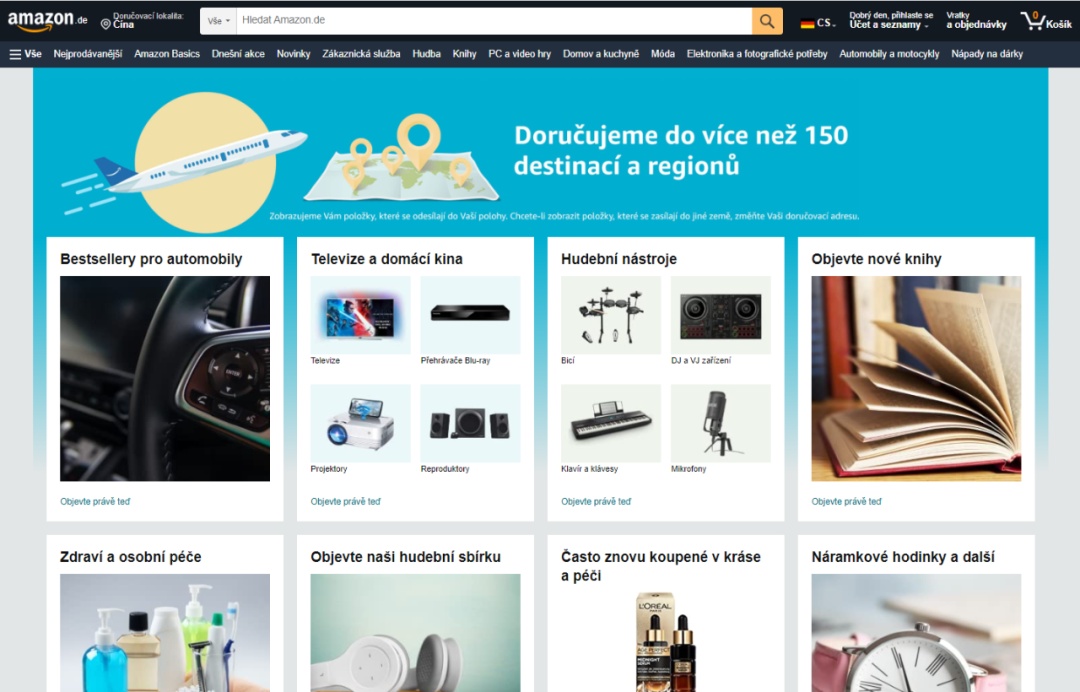Click the Reproduktory speakers thumbnail
Screen dimensions: 1080x692
[470, 423]
